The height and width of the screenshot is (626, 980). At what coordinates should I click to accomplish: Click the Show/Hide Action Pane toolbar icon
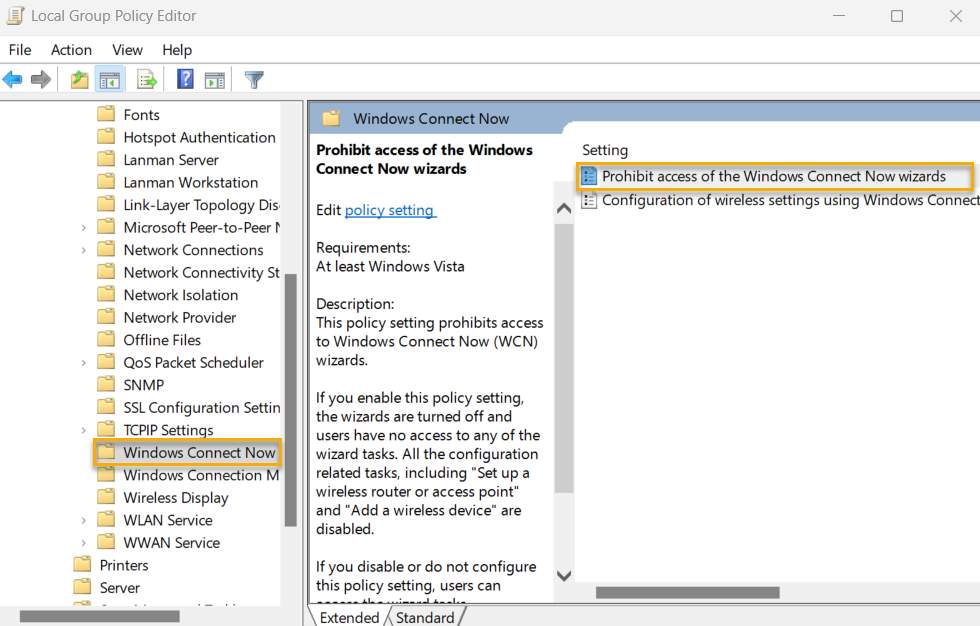click(x=215, y=79)
